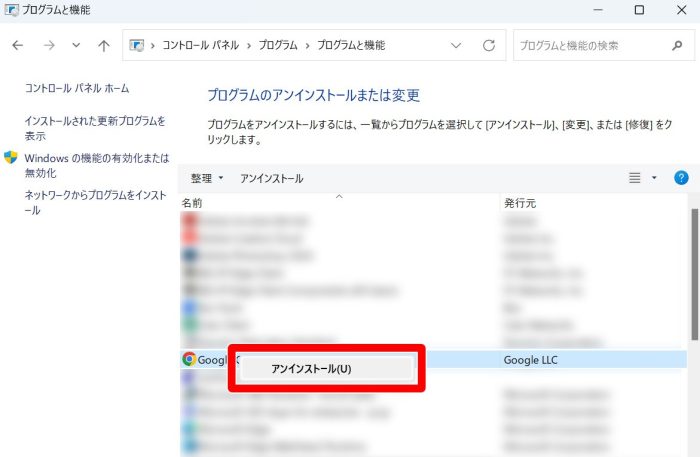The image size is (700, 457).
Task: Open コントロール パネル ホーム link
Action: click(x=77, y=88)
